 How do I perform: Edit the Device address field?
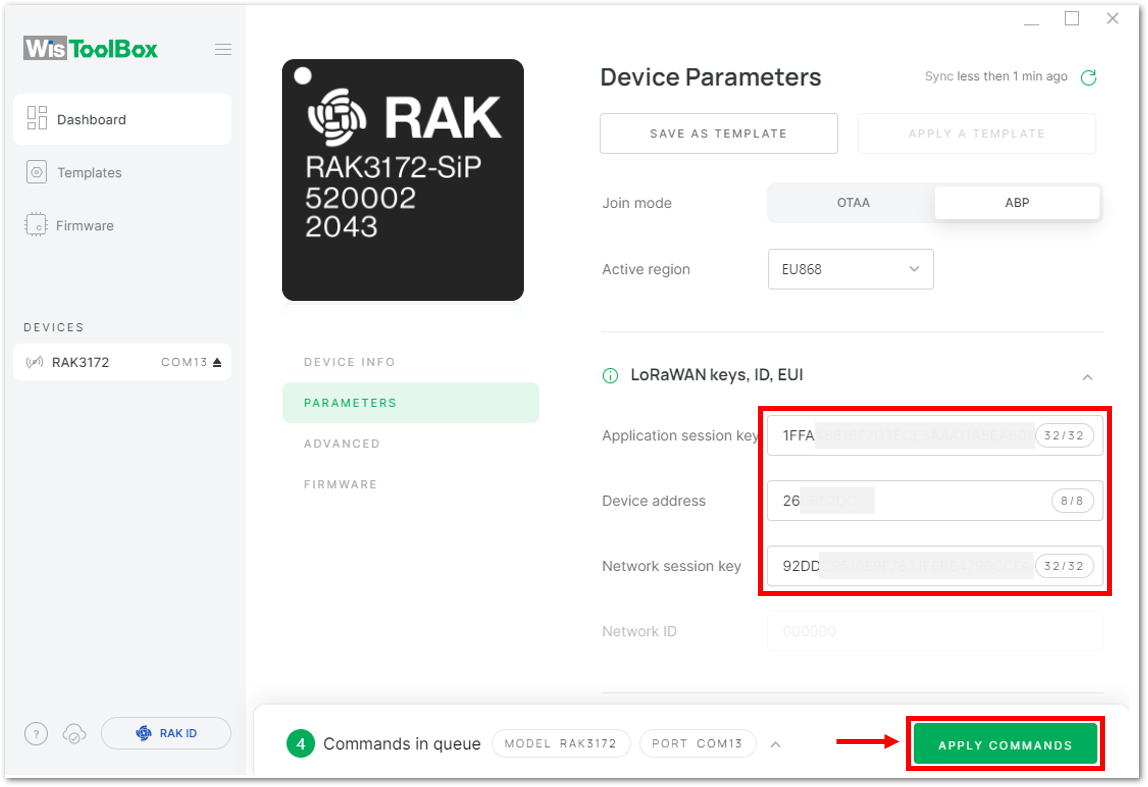click(x=935, y=501)
